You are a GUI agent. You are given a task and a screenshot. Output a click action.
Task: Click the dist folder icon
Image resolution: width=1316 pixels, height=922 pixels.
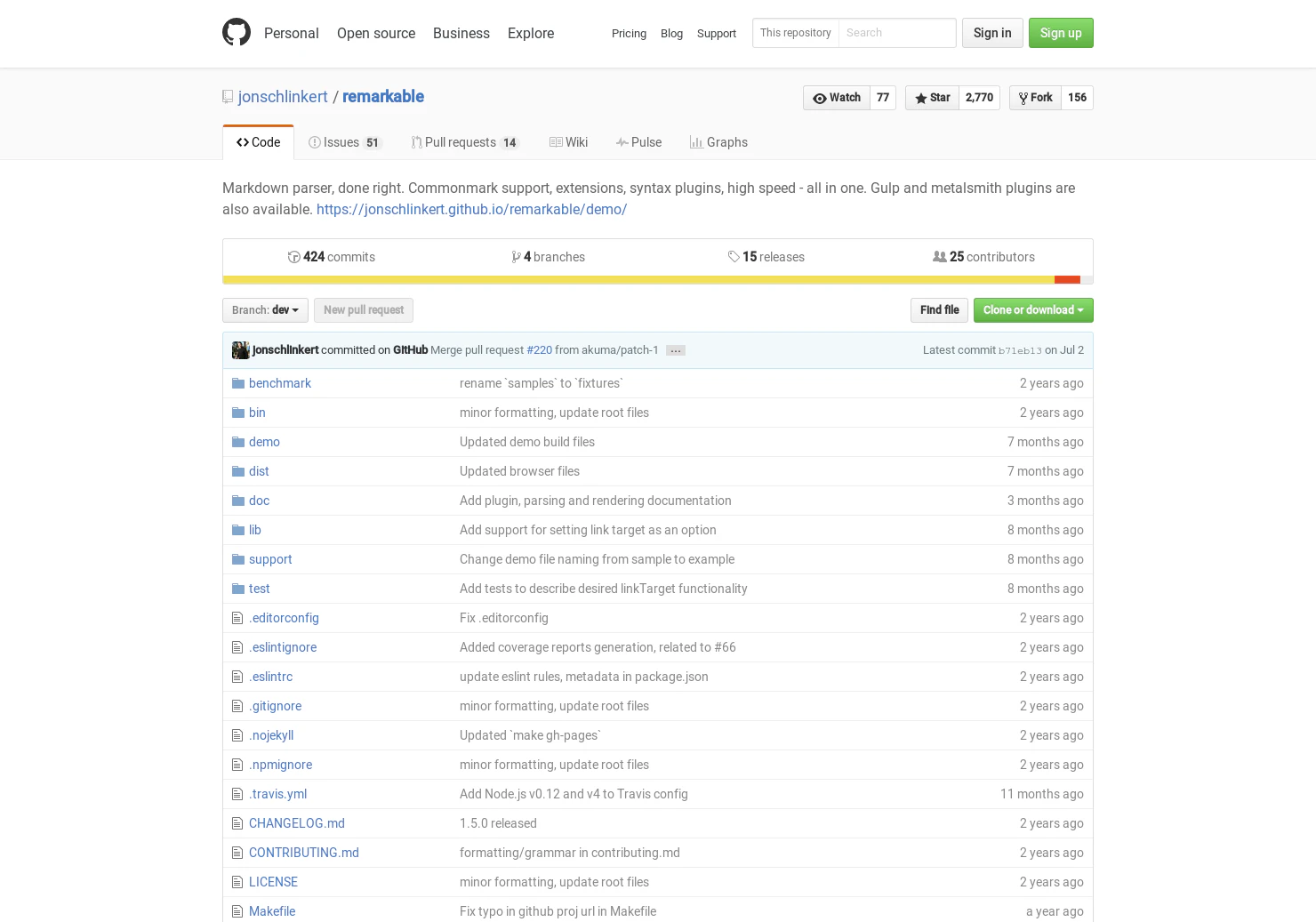(238, 471)
